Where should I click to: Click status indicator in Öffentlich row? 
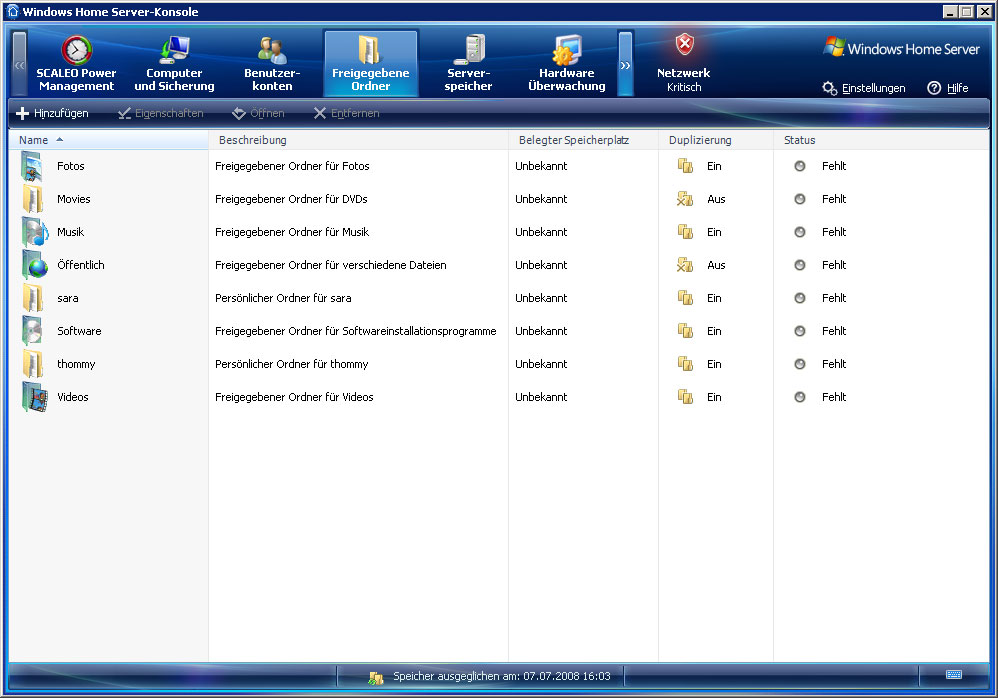tap(800, 265)
